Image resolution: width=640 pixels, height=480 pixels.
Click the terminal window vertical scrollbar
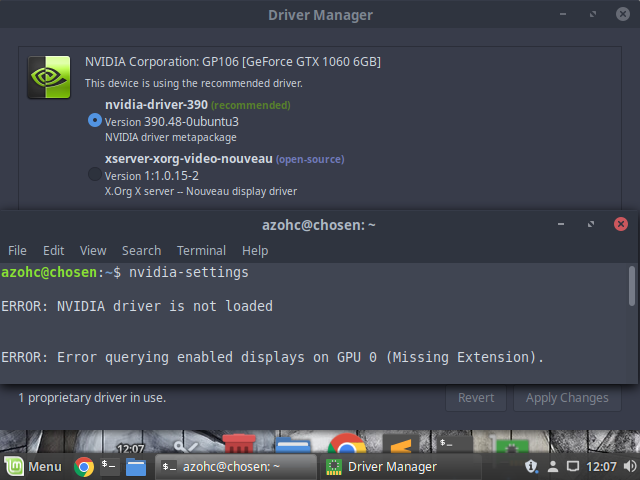point(632,286)
